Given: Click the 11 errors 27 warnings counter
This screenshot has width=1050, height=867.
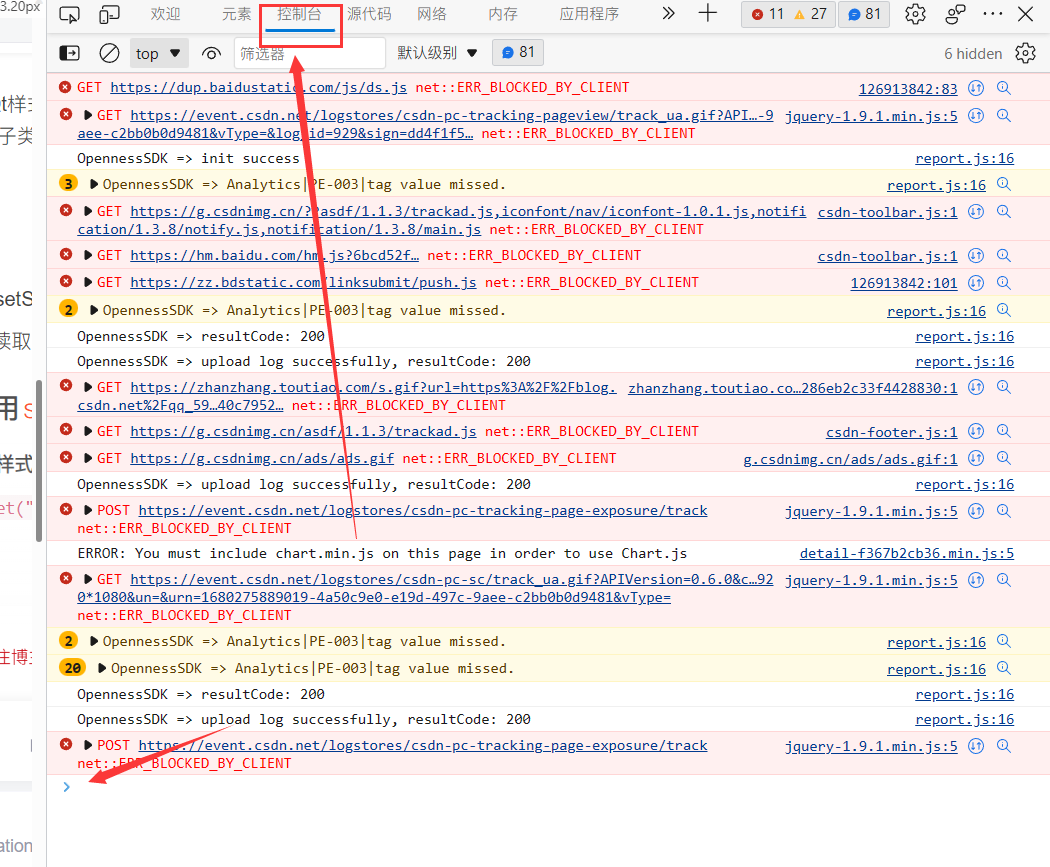Looking at the screenshot, I should (x=788, y=14).
